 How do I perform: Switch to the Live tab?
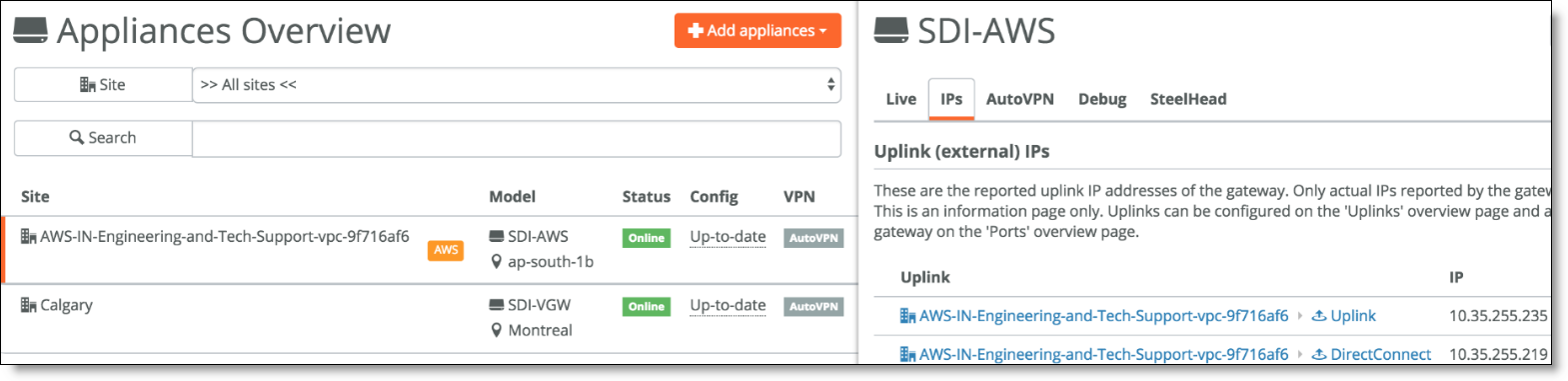(900, 99)
